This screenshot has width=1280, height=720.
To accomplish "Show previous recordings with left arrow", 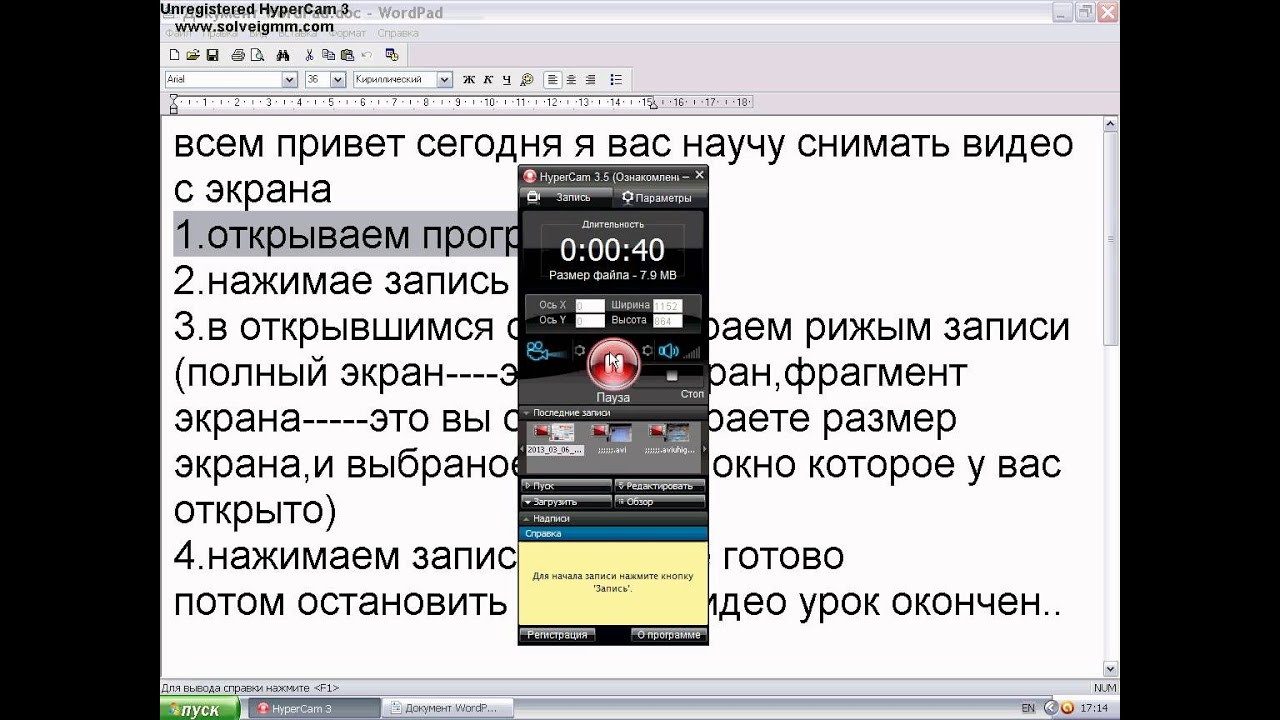I will [523, 449].
